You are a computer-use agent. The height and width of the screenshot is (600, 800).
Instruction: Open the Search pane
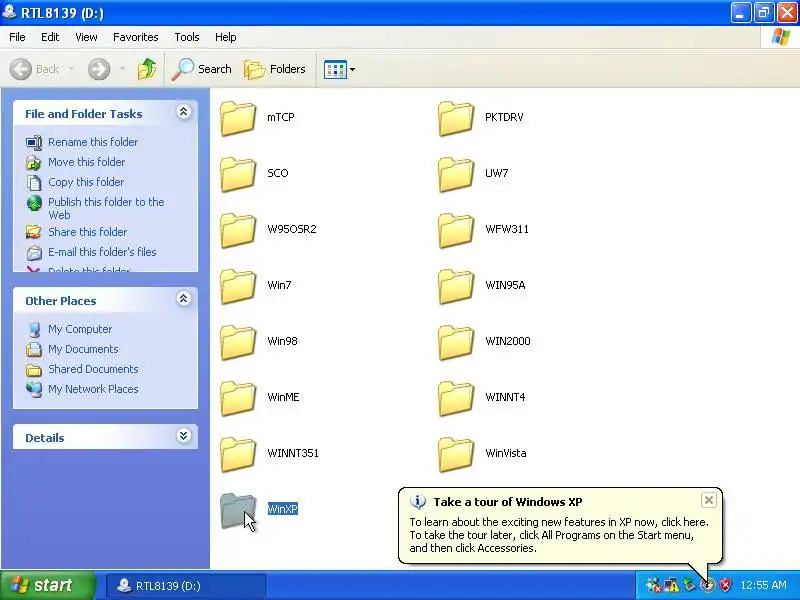[x=202, y=69]
